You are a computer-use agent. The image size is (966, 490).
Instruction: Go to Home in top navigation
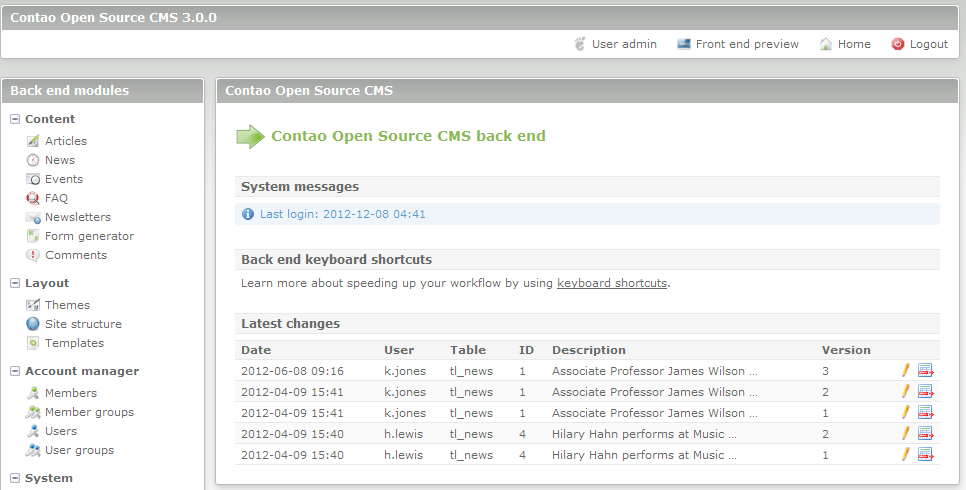pos(853,44)
